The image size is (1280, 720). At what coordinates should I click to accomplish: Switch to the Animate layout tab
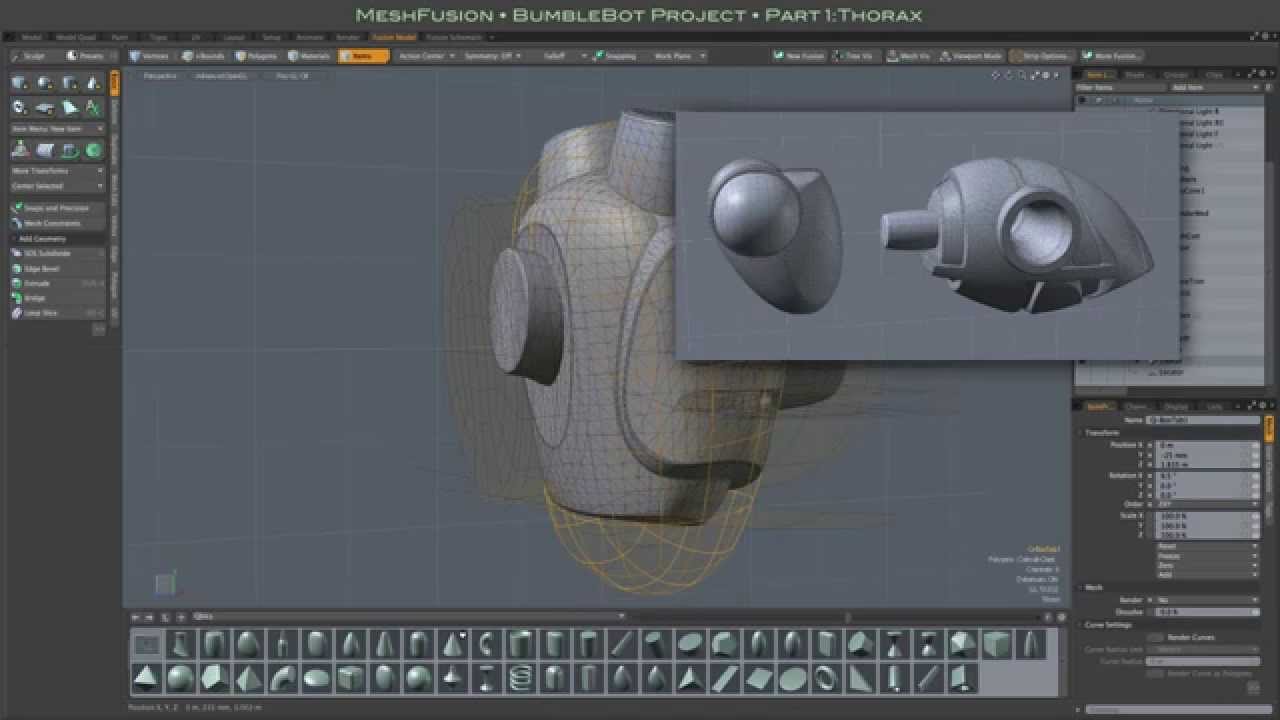(309, 37)
